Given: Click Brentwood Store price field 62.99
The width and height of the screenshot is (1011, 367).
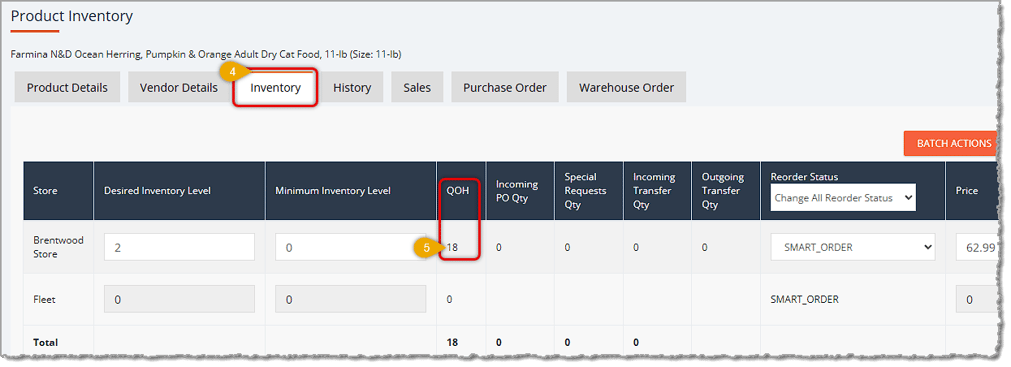Looking at the screenshot, I should [976, 247].
